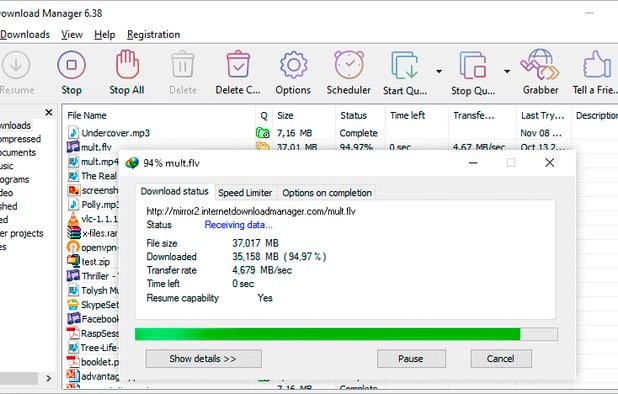Click the booklet PDF file icon
Screen dimensions: 618x394
click(73, 362)
